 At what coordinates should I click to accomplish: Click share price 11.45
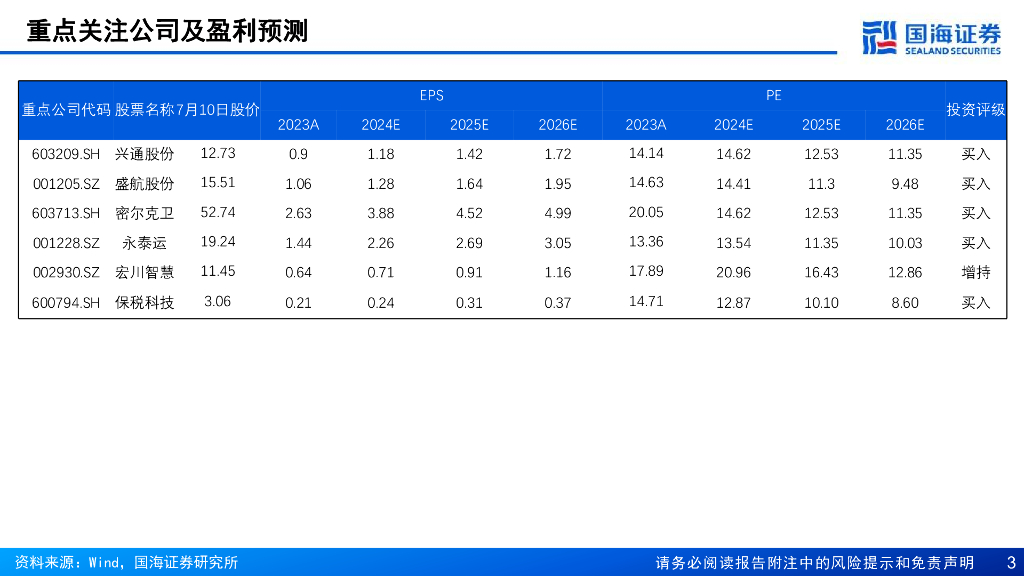[217, 271]
